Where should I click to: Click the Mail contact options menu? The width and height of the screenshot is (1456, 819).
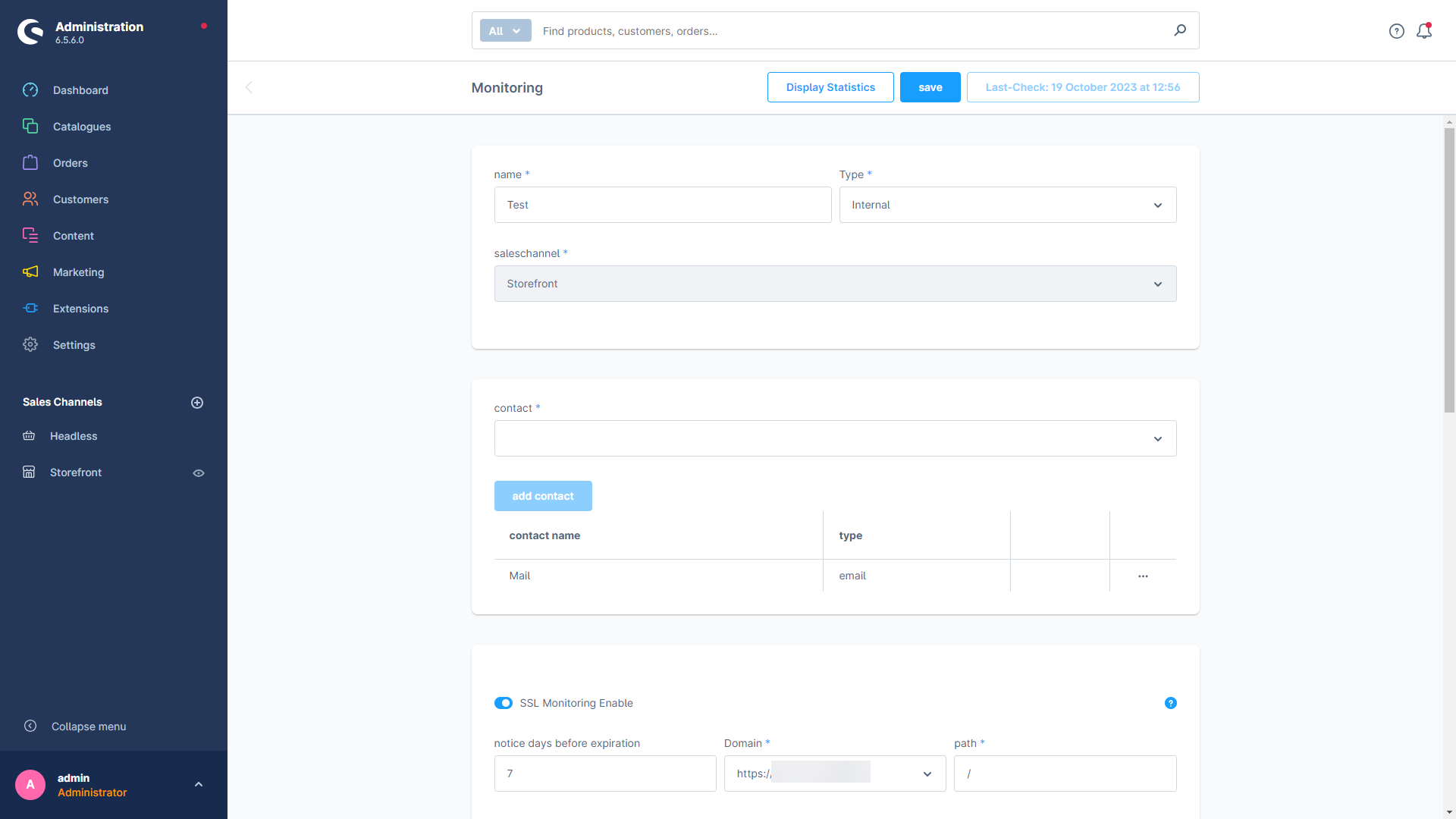[1143, 574]
